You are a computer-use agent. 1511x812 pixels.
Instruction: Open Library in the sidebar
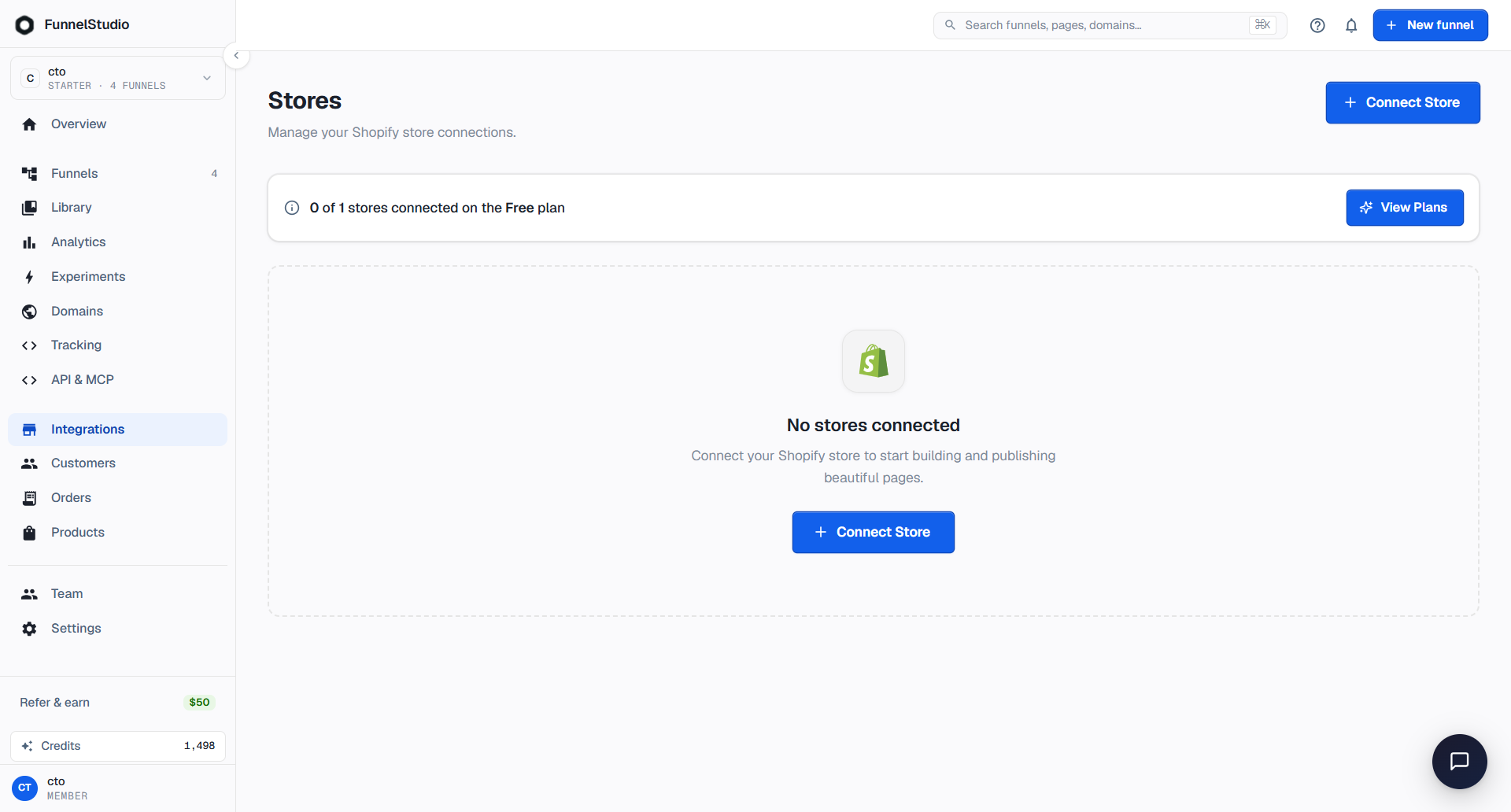pos(118,208)
